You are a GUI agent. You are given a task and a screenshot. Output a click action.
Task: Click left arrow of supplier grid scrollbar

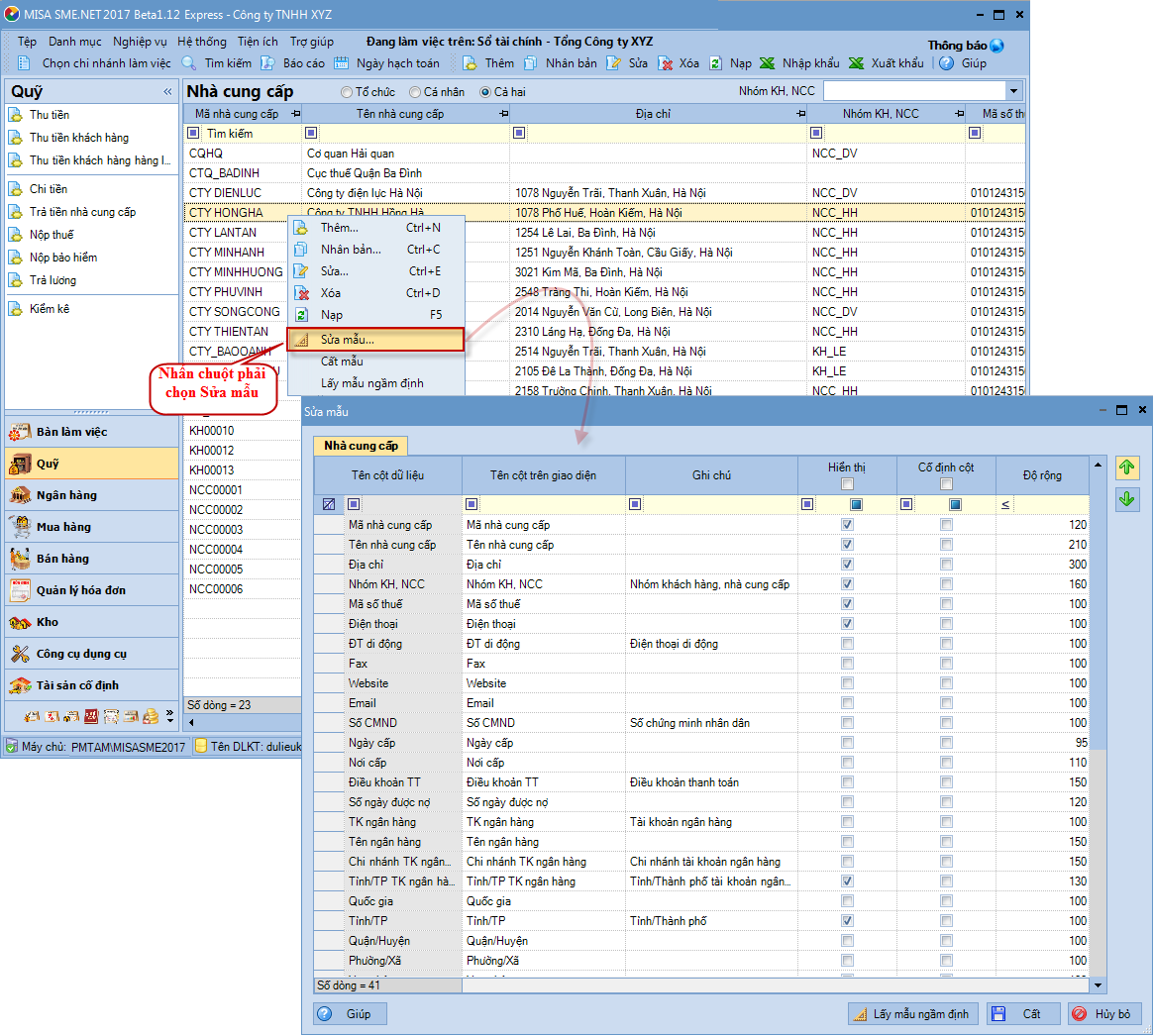(x=192, y=723)
